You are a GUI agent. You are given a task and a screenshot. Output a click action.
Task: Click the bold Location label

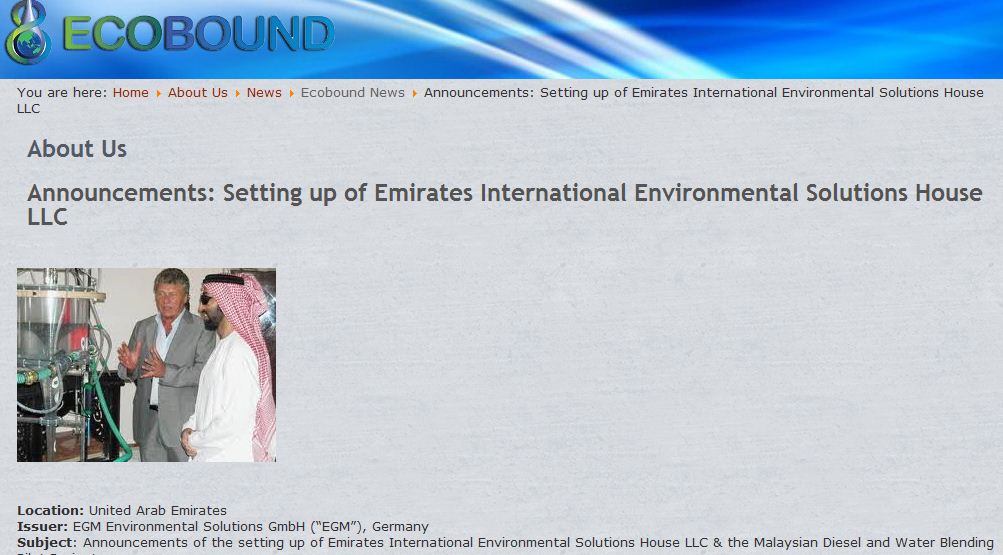coord(50,510)
